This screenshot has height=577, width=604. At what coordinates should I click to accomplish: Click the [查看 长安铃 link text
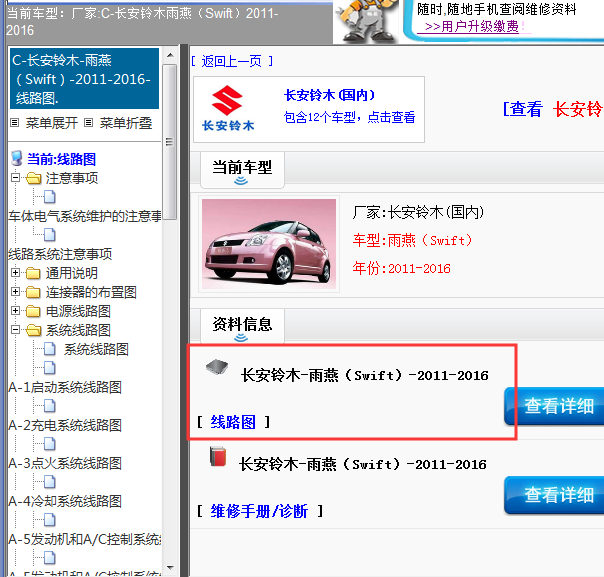pos(553,109)
